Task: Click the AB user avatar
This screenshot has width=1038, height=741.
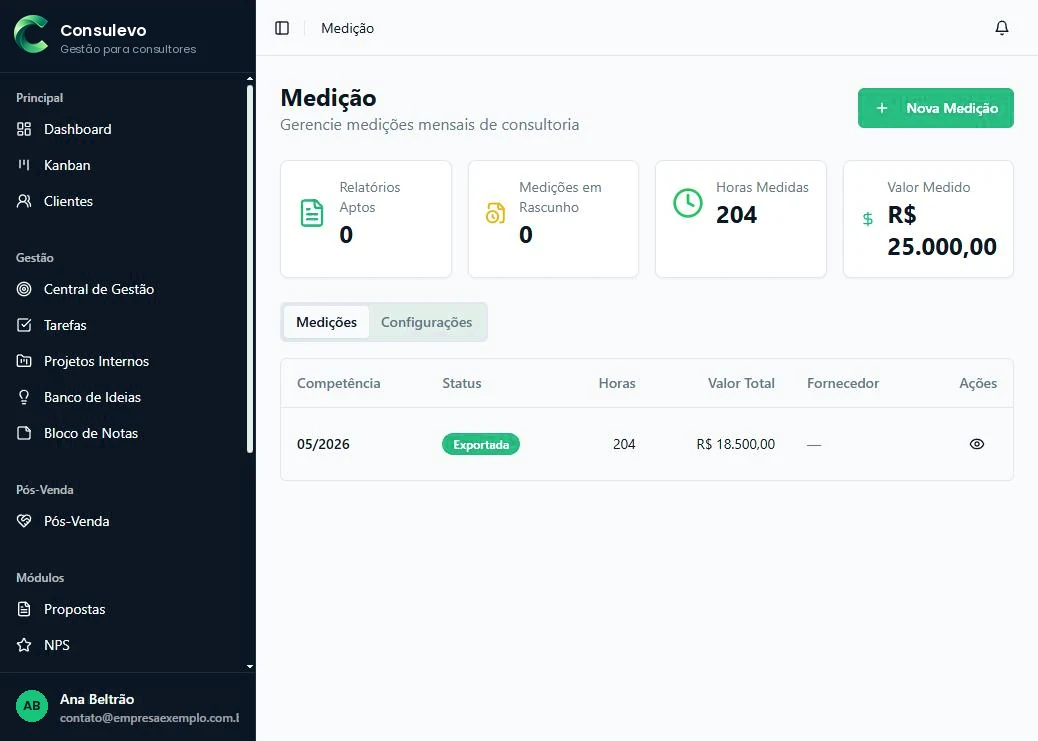Action: pos(32,706)
